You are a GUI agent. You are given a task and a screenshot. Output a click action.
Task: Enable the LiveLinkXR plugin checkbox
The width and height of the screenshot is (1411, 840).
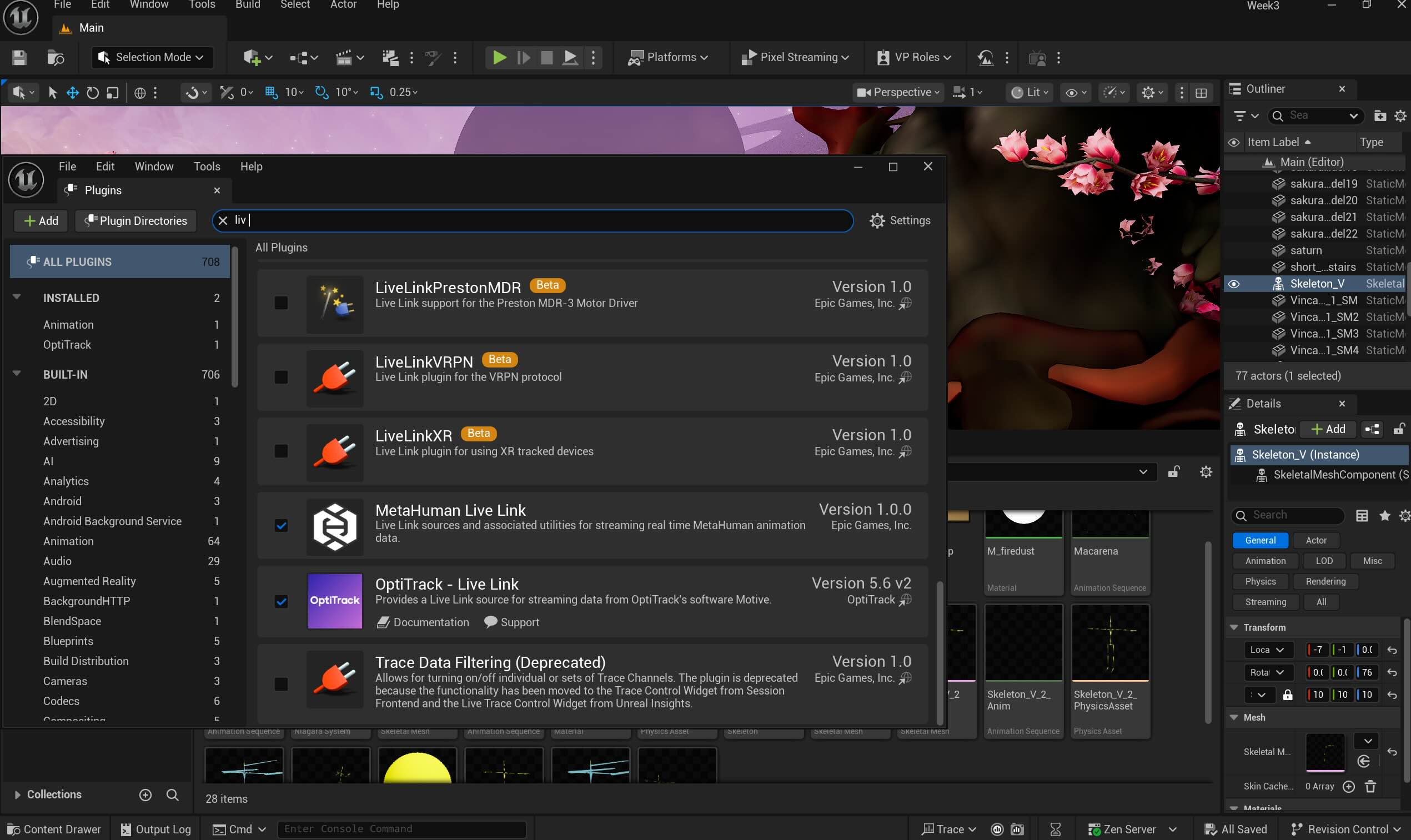[x=281, y=451]
